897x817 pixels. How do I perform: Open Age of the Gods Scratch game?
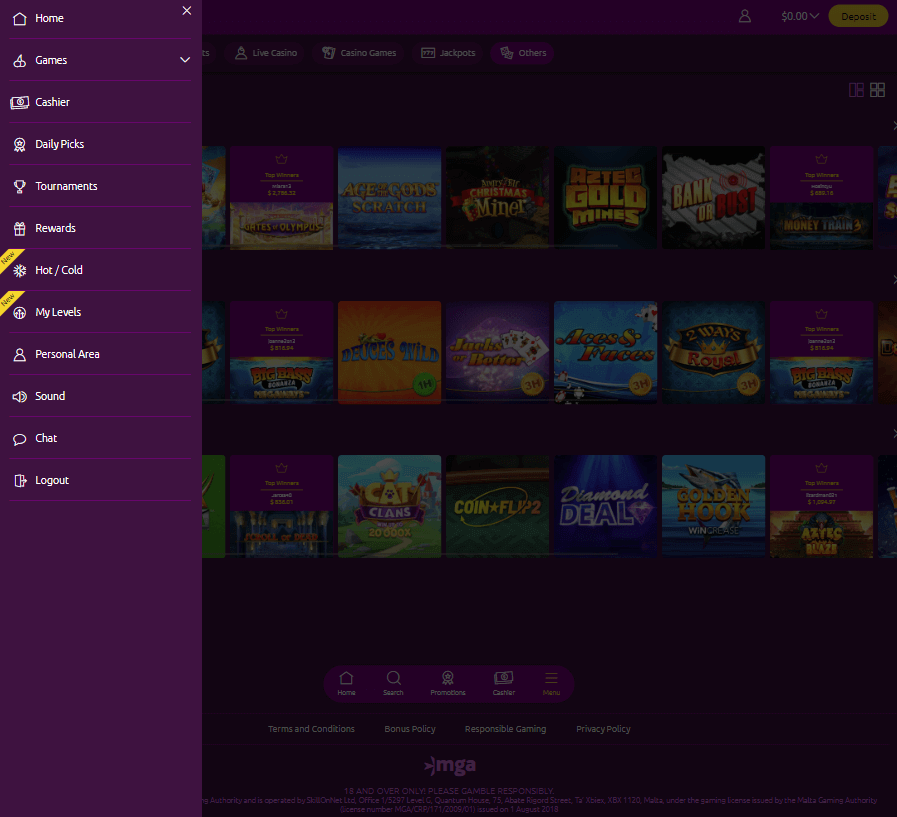tap(390, 197)
